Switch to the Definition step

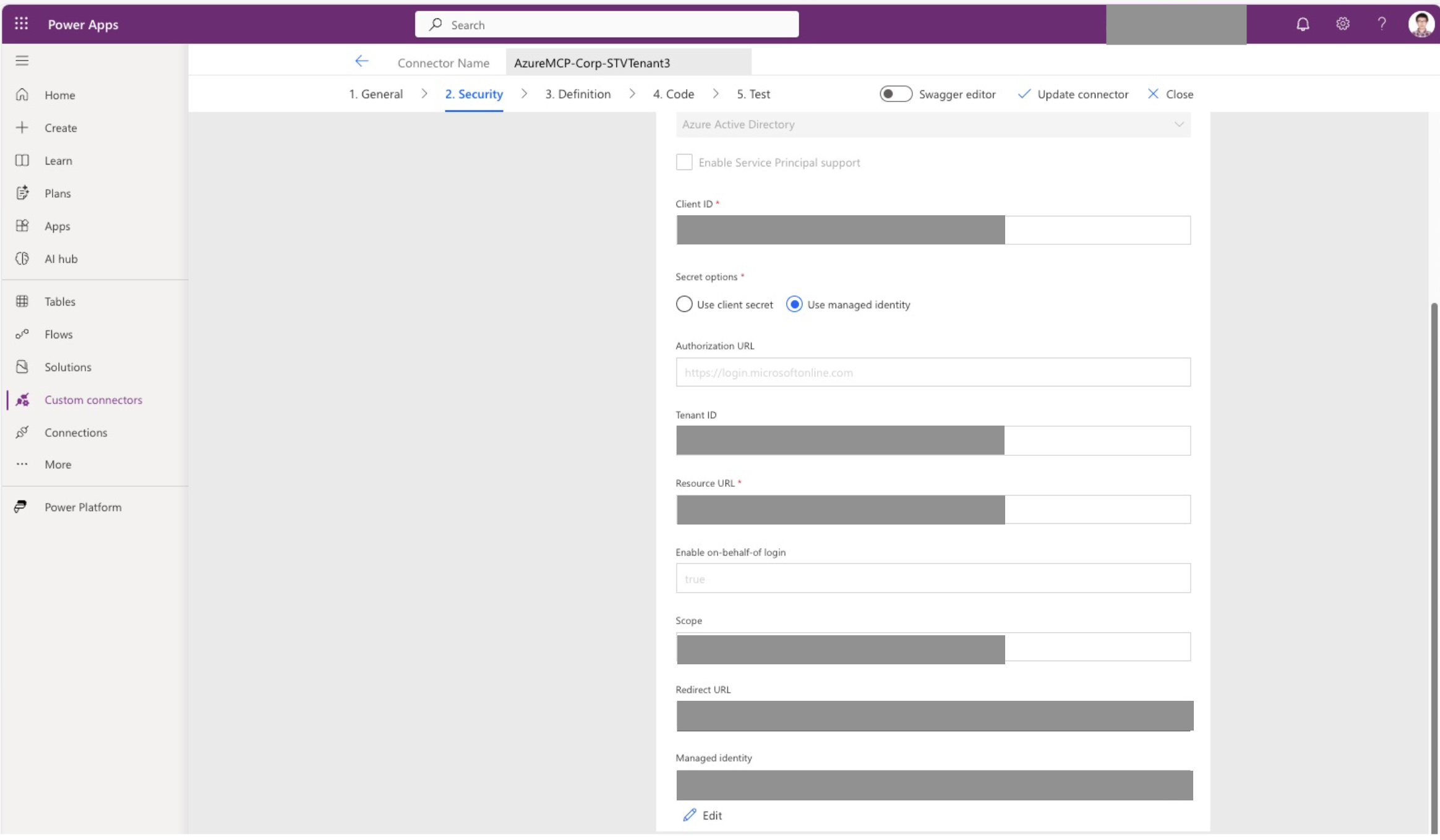coord(577,93)
